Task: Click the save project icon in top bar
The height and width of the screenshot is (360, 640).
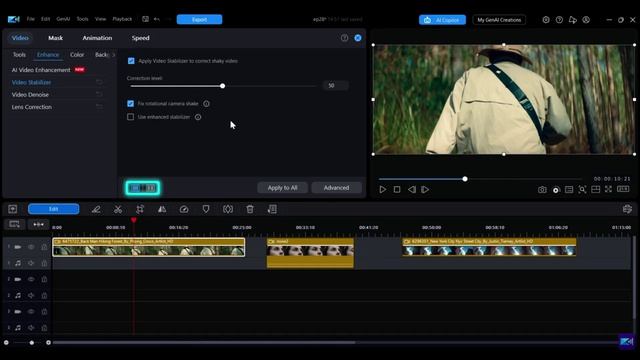Action: [x=145, y=19]
